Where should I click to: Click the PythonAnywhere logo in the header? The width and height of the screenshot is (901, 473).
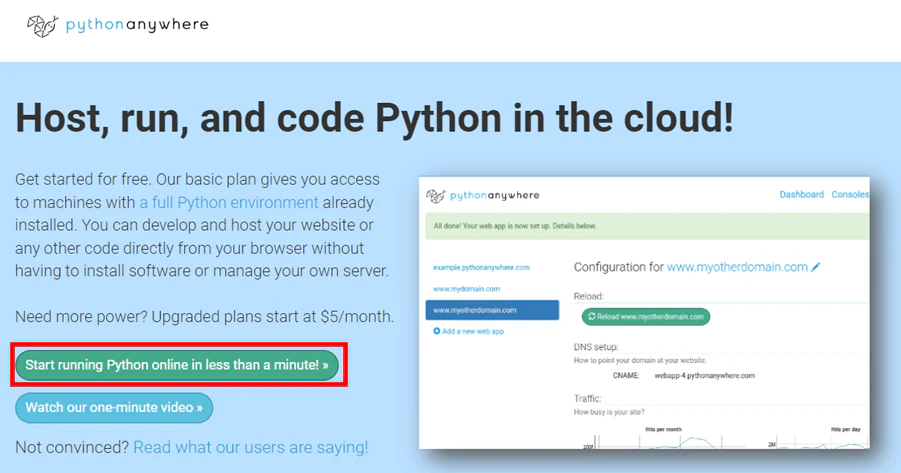click(118, 25)
